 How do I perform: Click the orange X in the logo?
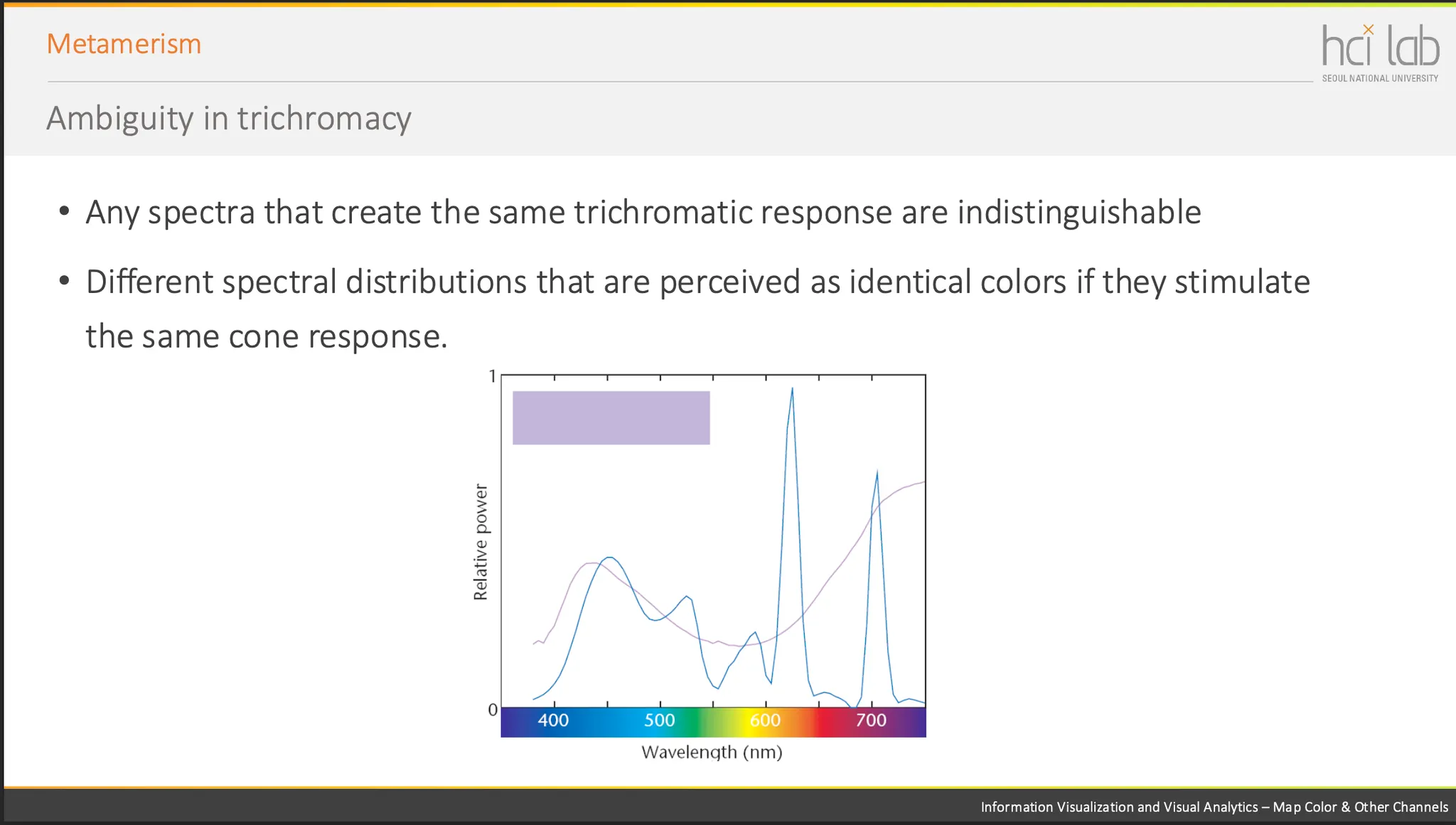pos(1369,30)
